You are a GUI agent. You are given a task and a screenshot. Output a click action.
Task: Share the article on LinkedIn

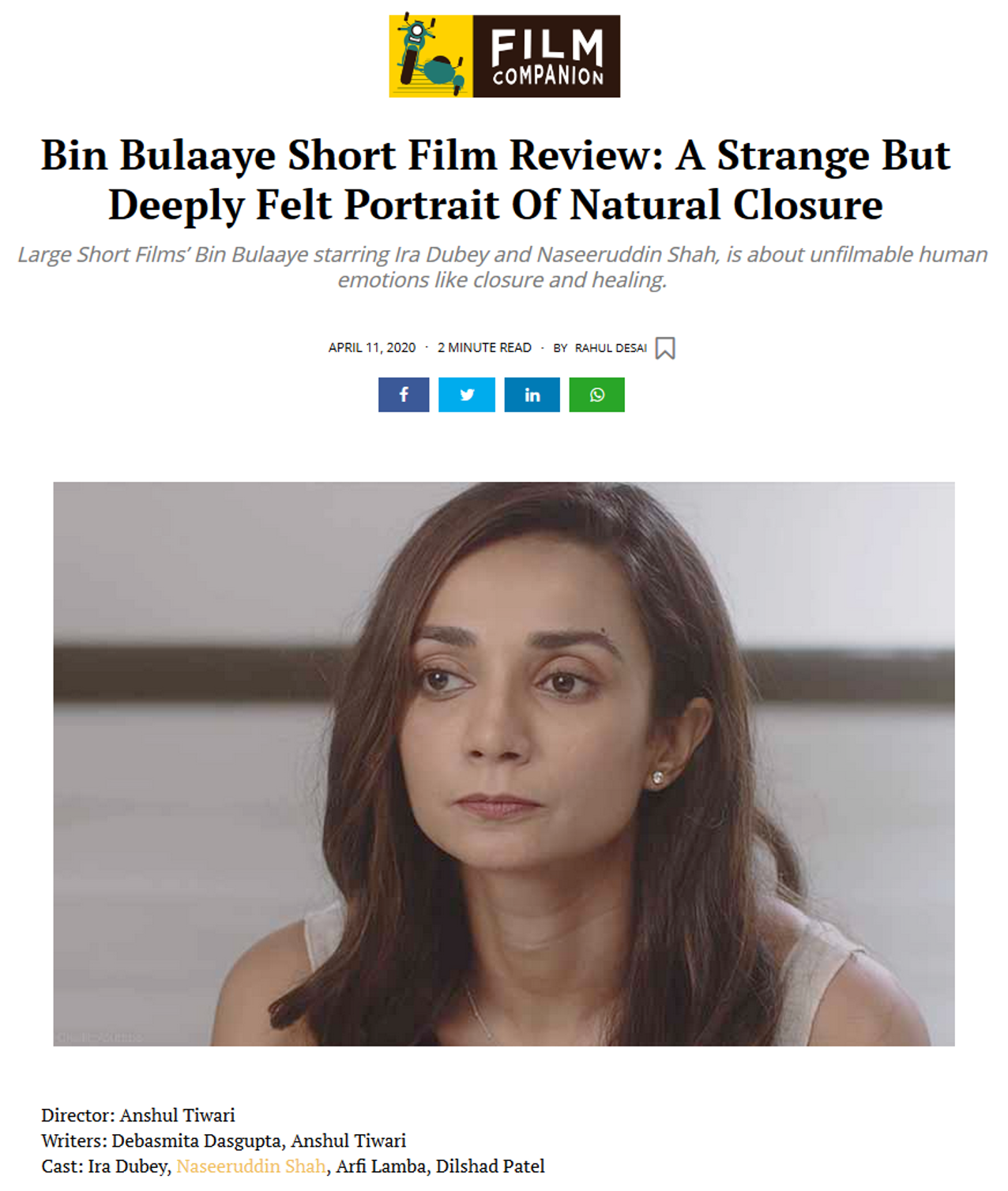(532, 395)
